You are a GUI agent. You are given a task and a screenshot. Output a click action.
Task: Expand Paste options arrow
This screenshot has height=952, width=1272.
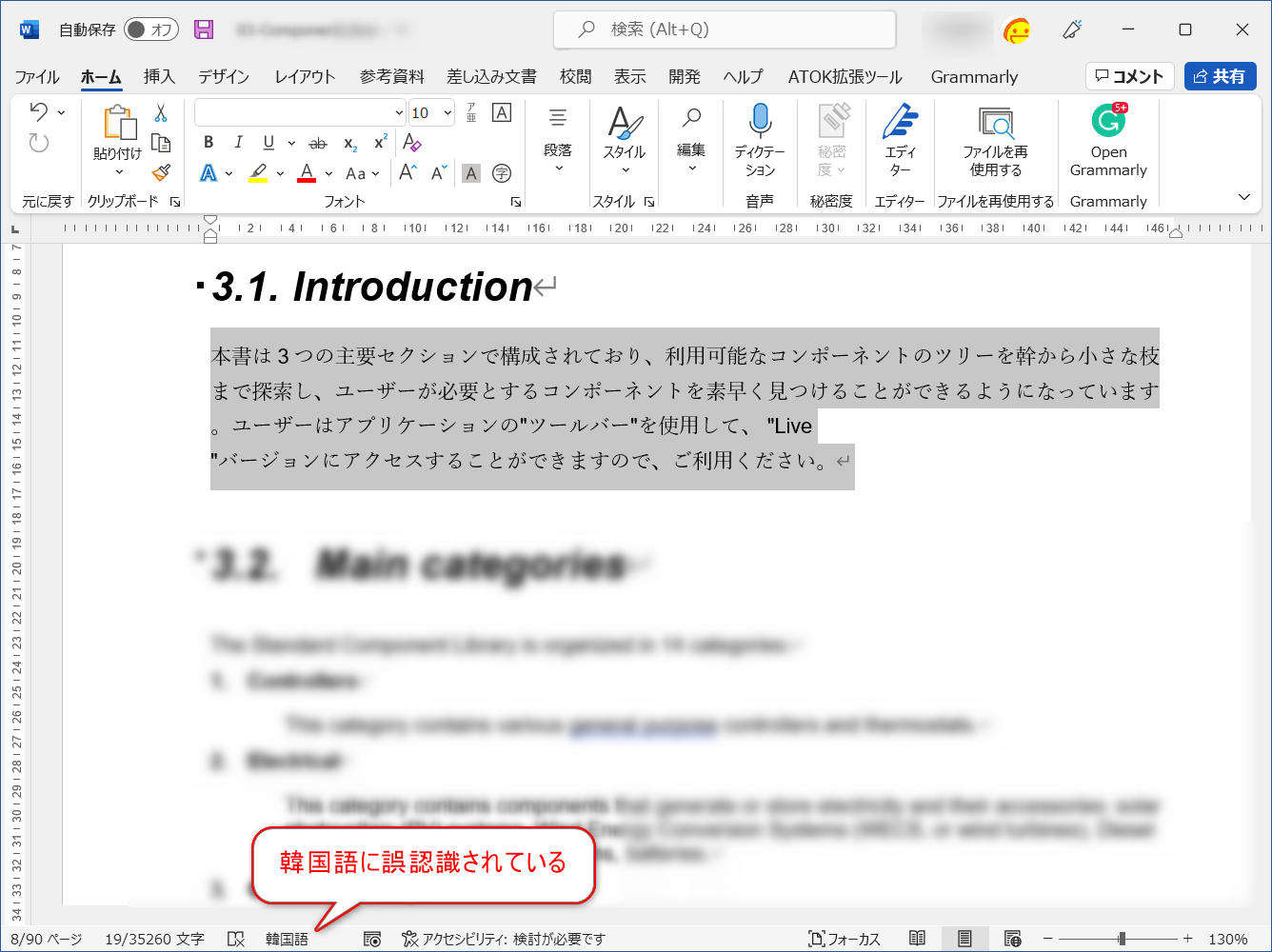coord(119,172)
